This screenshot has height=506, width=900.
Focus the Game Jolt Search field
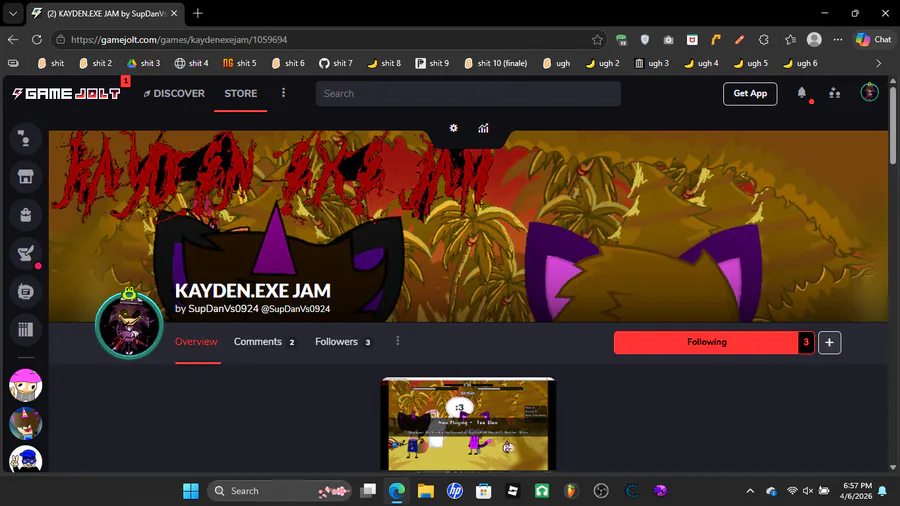pyautogui.click(x=468, y=94)
